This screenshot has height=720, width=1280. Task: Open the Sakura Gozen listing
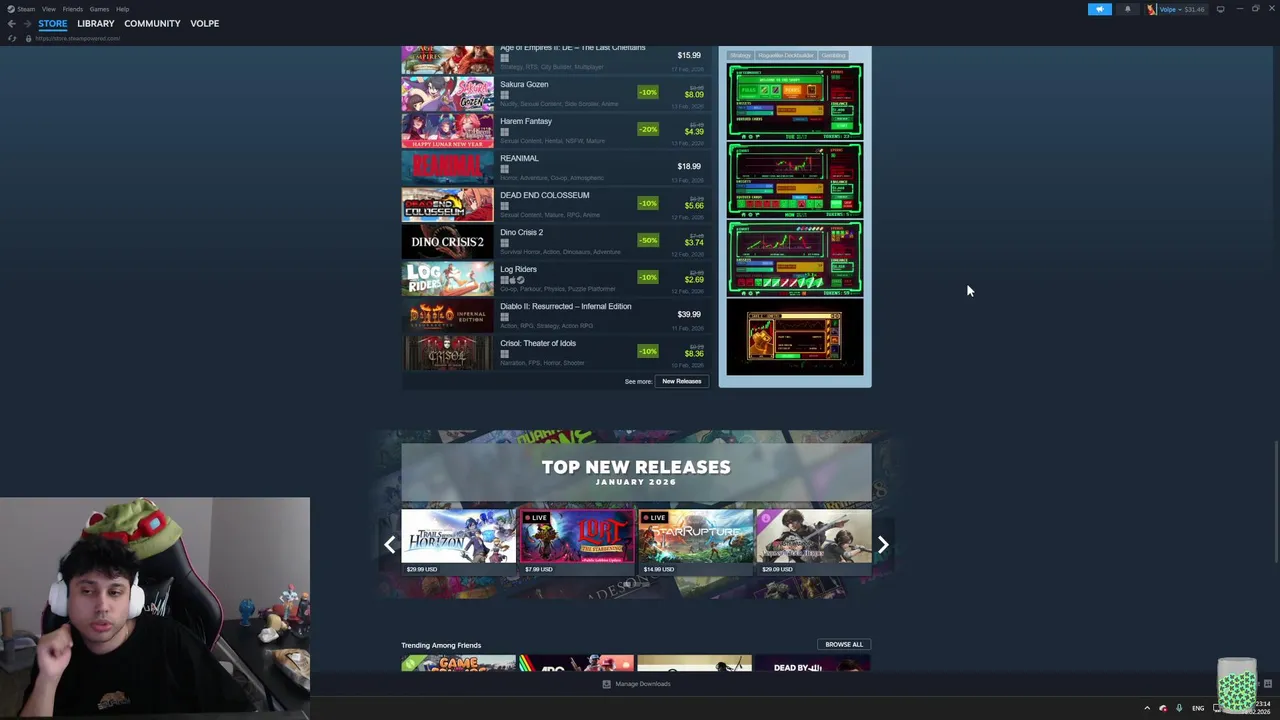556,94
